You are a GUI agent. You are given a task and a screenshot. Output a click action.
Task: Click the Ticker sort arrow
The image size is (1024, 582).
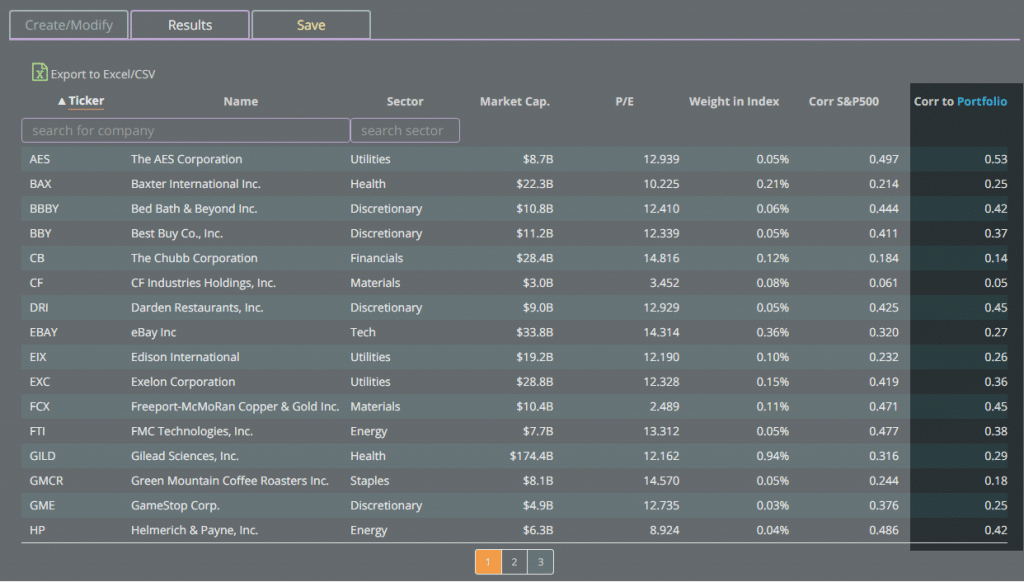(x=61, y=101)
